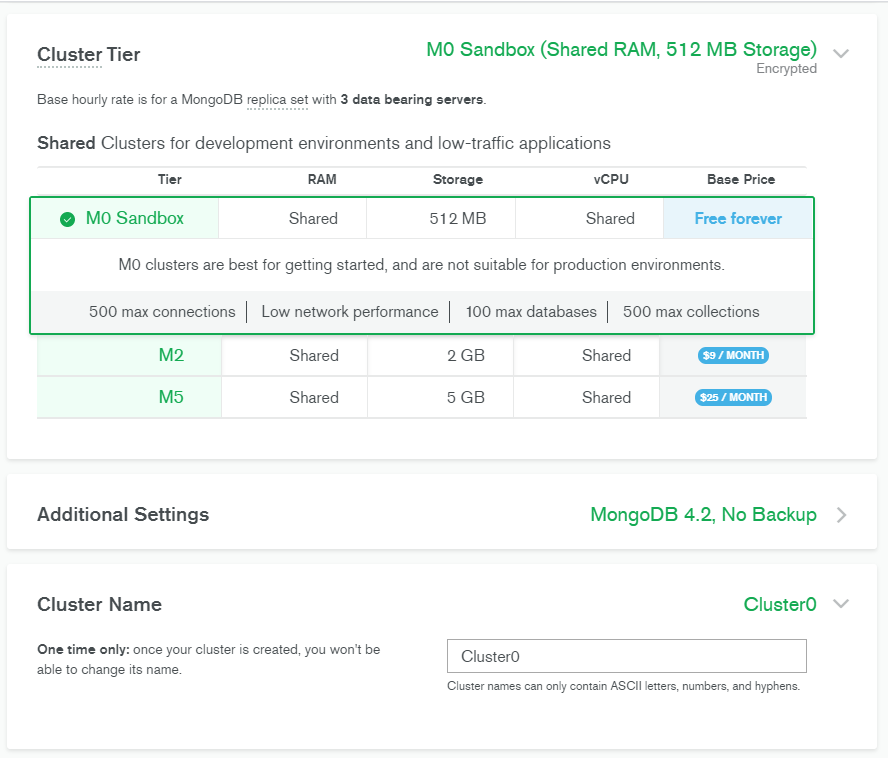Click the $25 / MONTH price badge
Image resolution: width=888 pixels, height=758 pixels.
(x=733, y=397)
